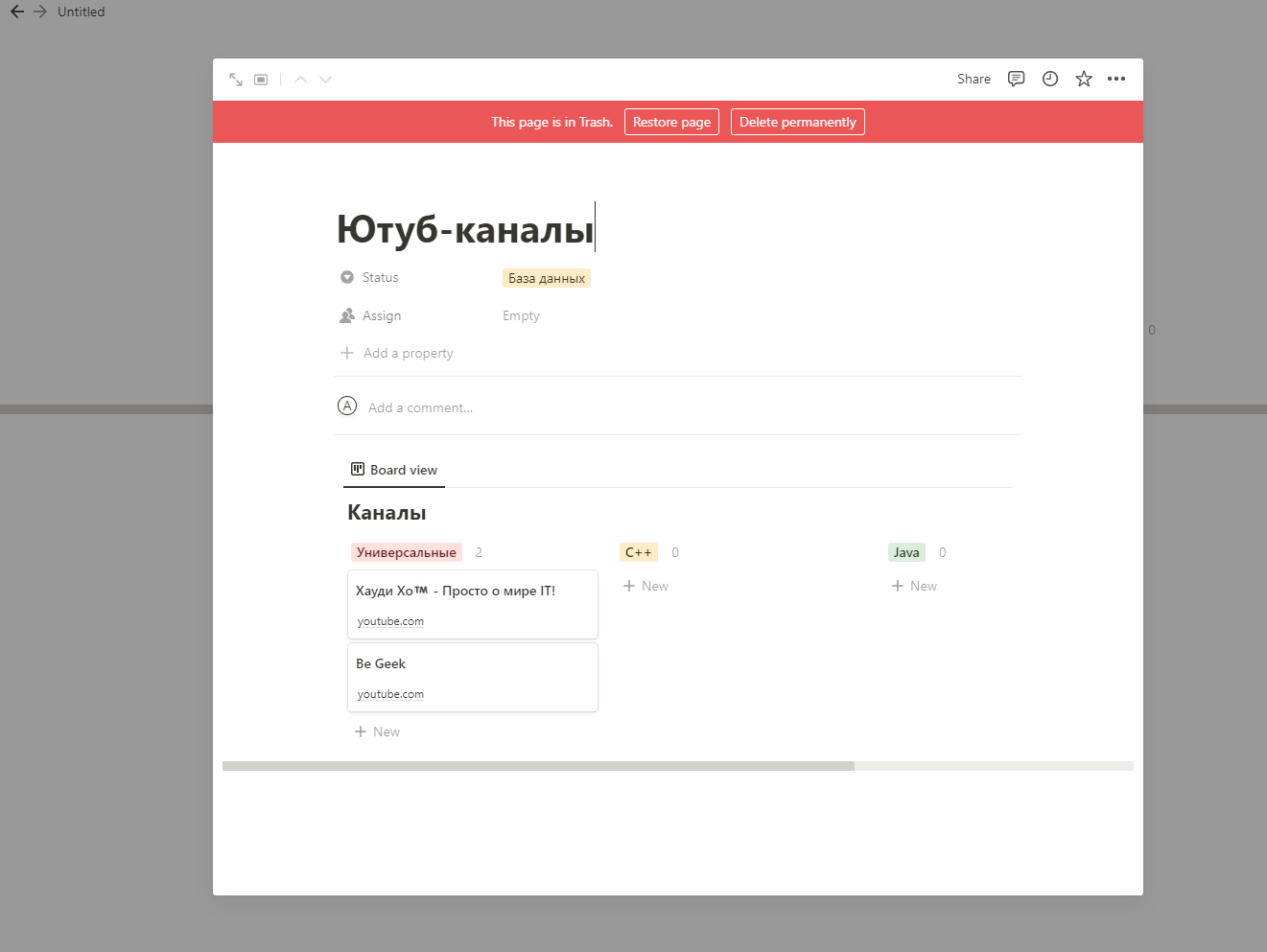Image resolution: width=1267 pixels, height=952 pixels.
Task: View page history clock icon
Action: (1050, 79)
